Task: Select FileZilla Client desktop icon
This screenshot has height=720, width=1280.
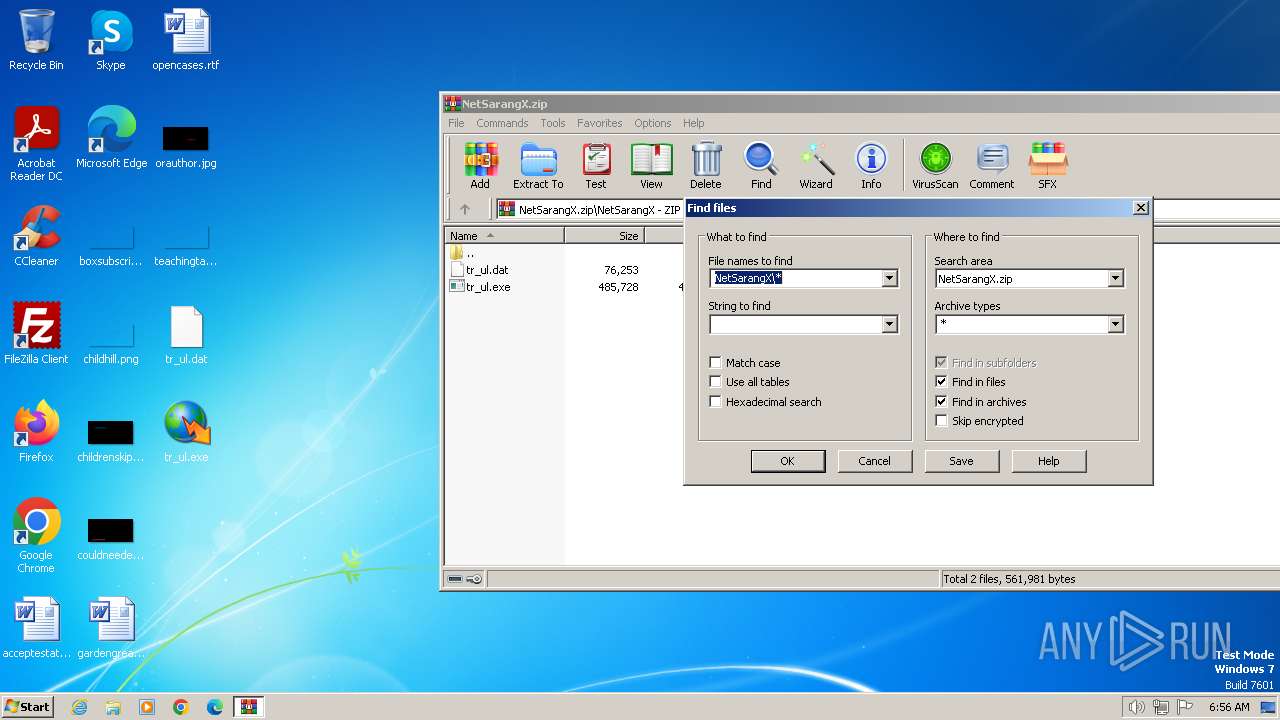Action: pos(36,334)
